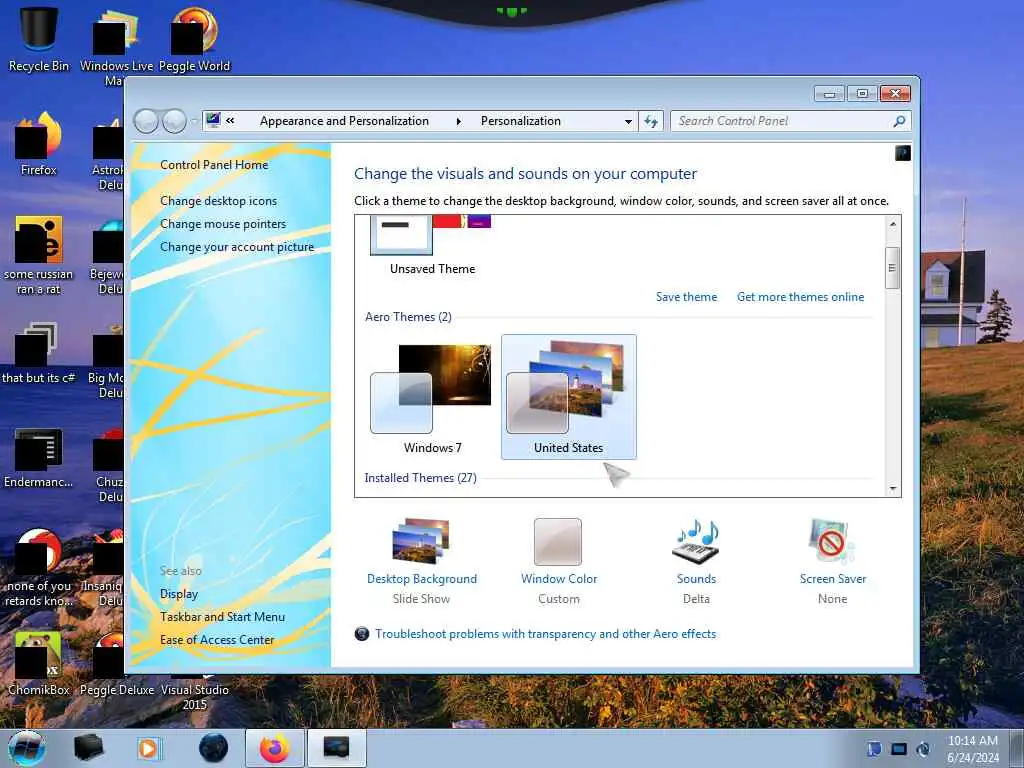This screenshot has height=768, width=1024.
Task: Click the search magnifier icon
Action: pyautogui.click(x=899, y=121)
